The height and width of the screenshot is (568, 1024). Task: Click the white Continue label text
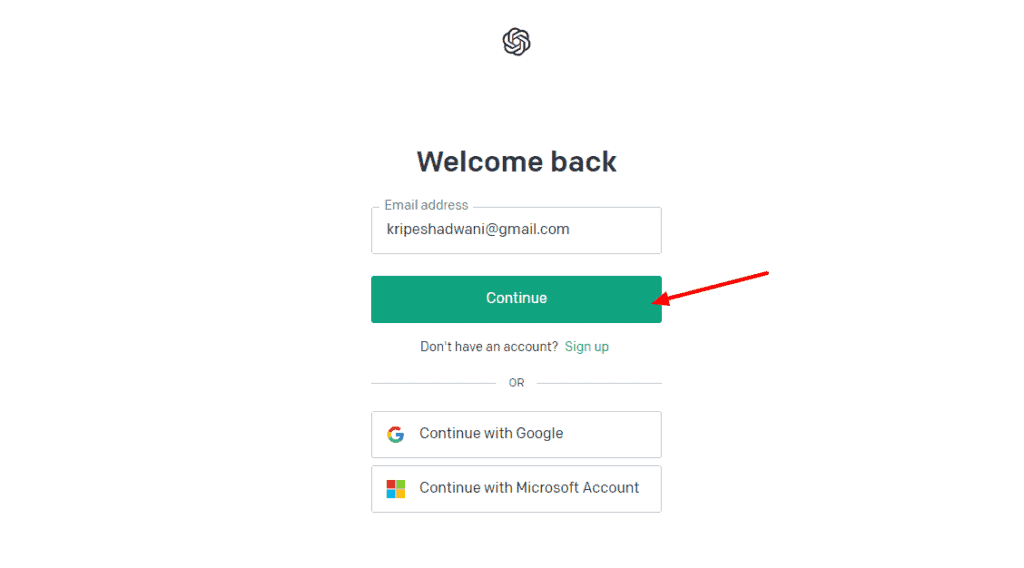pos(516,298)
